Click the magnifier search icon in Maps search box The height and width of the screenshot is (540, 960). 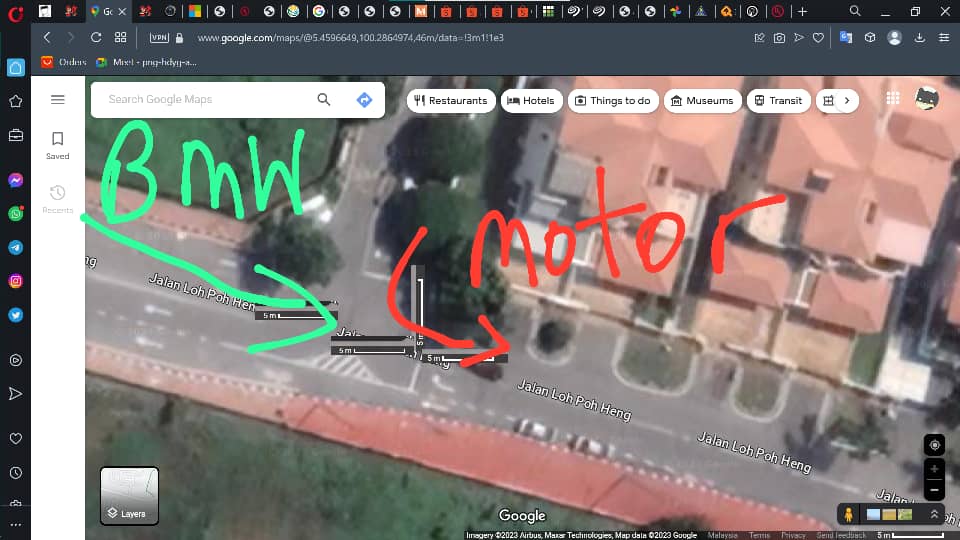(x=324, y=99)
